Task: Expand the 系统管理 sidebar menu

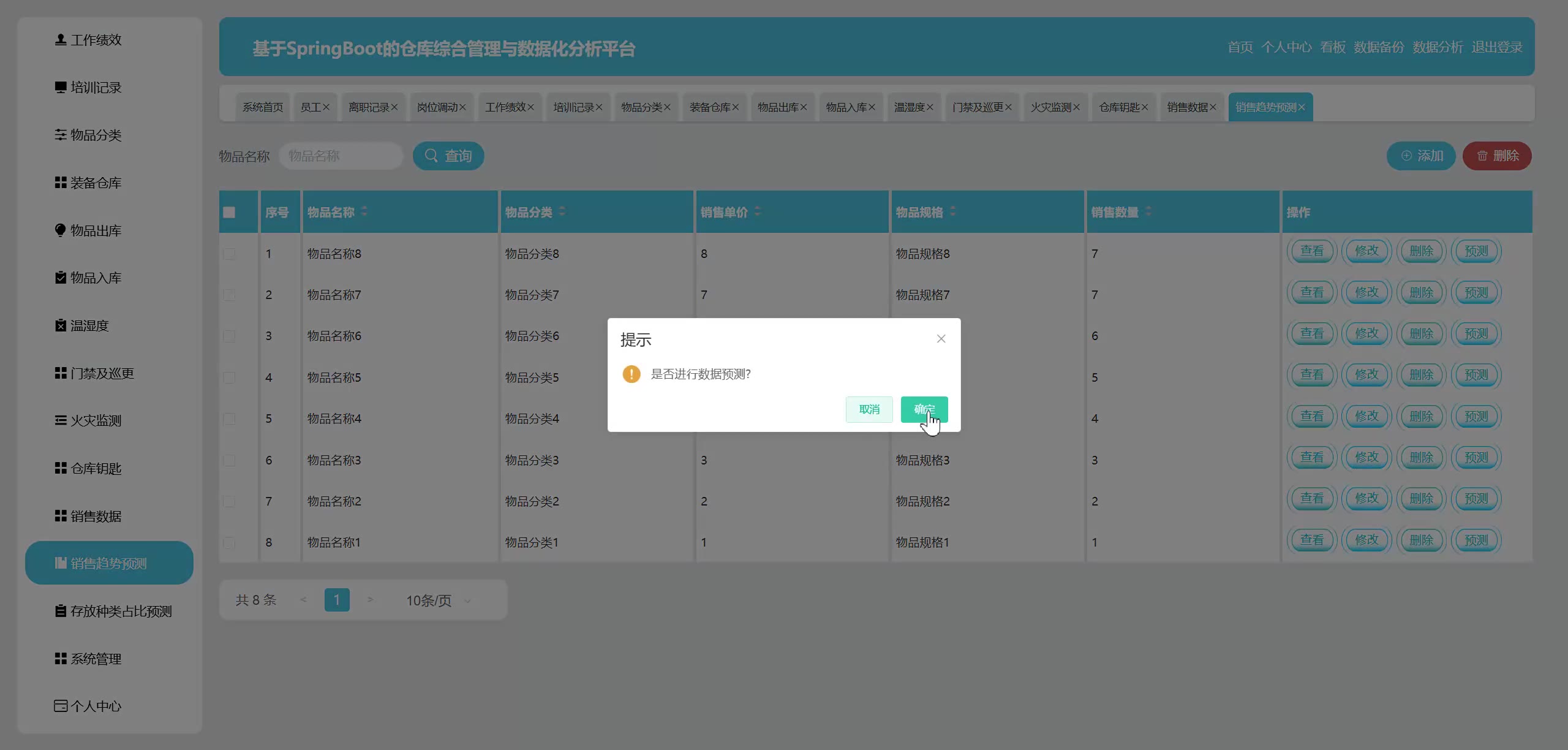Action: coord(96,659)
